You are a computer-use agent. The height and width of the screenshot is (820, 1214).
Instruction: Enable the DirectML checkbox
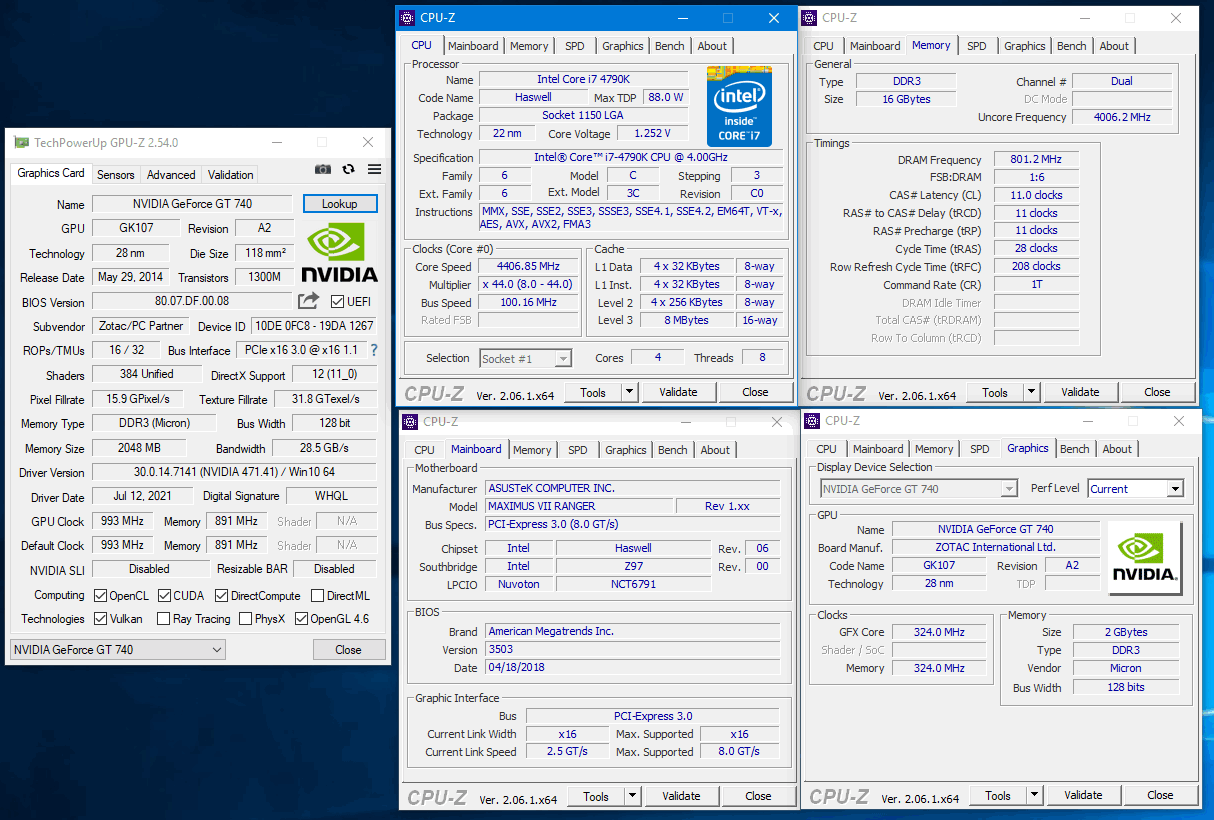[317, 595]
